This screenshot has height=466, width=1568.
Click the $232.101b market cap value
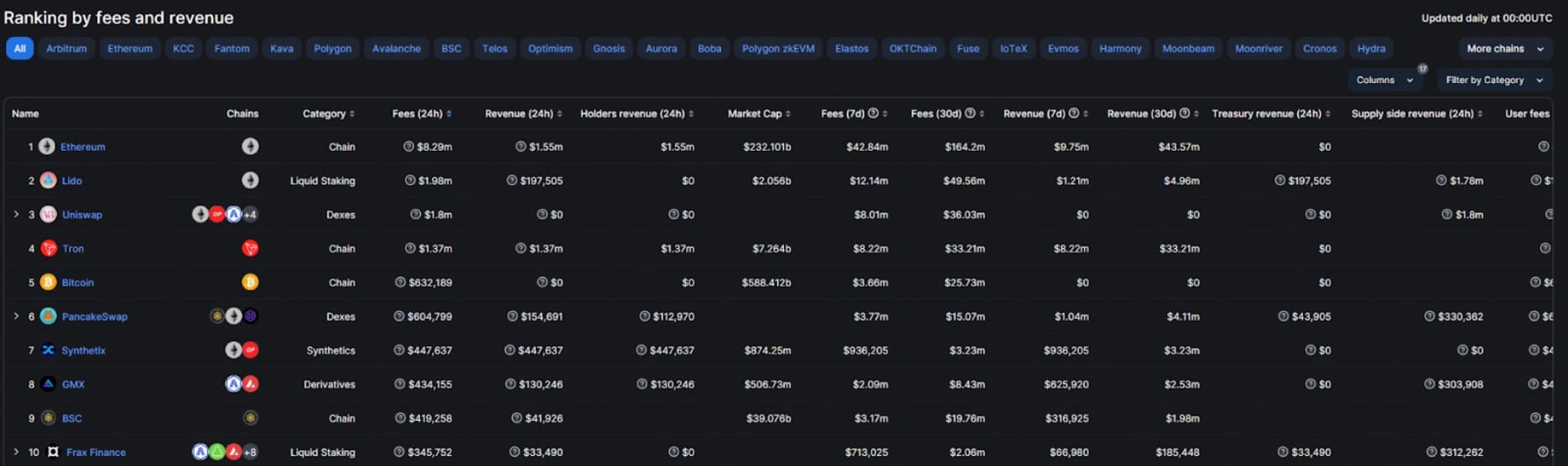point(767,147)
